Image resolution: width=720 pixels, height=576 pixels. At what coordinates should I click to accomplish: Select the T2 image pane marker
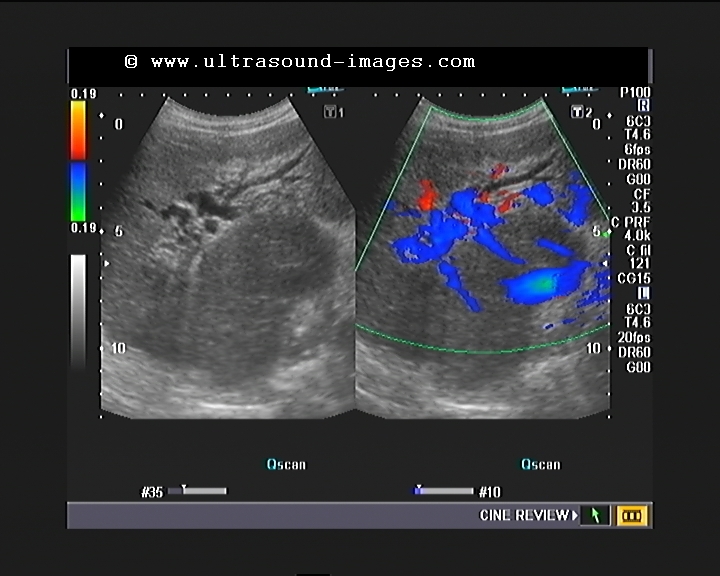(581, 112)
